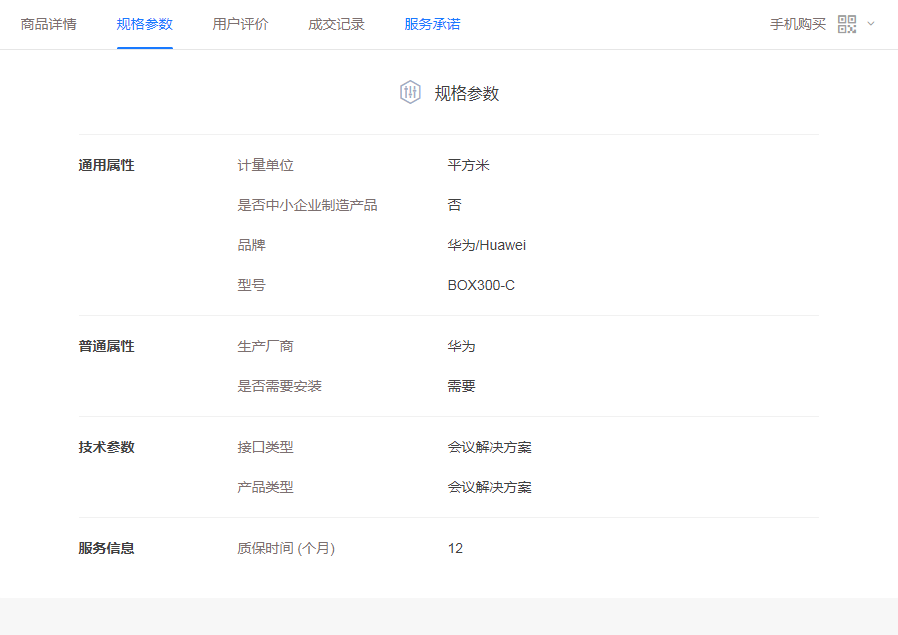Click the 规格参数 section heading text
The width and height of the screenshot is (898, 635).
pyautogui.click(x=467, y=93)
